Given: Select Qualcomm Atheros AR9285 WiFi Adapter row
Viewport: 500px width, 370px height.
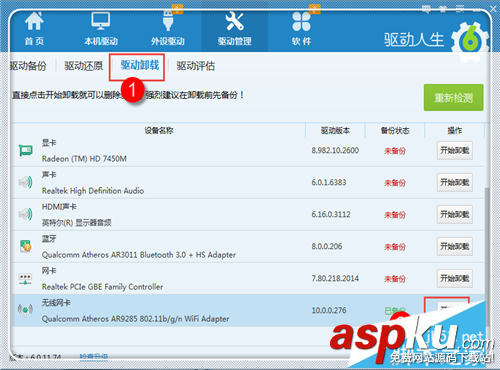Looking at the screenshot, I should coord(248,310).
